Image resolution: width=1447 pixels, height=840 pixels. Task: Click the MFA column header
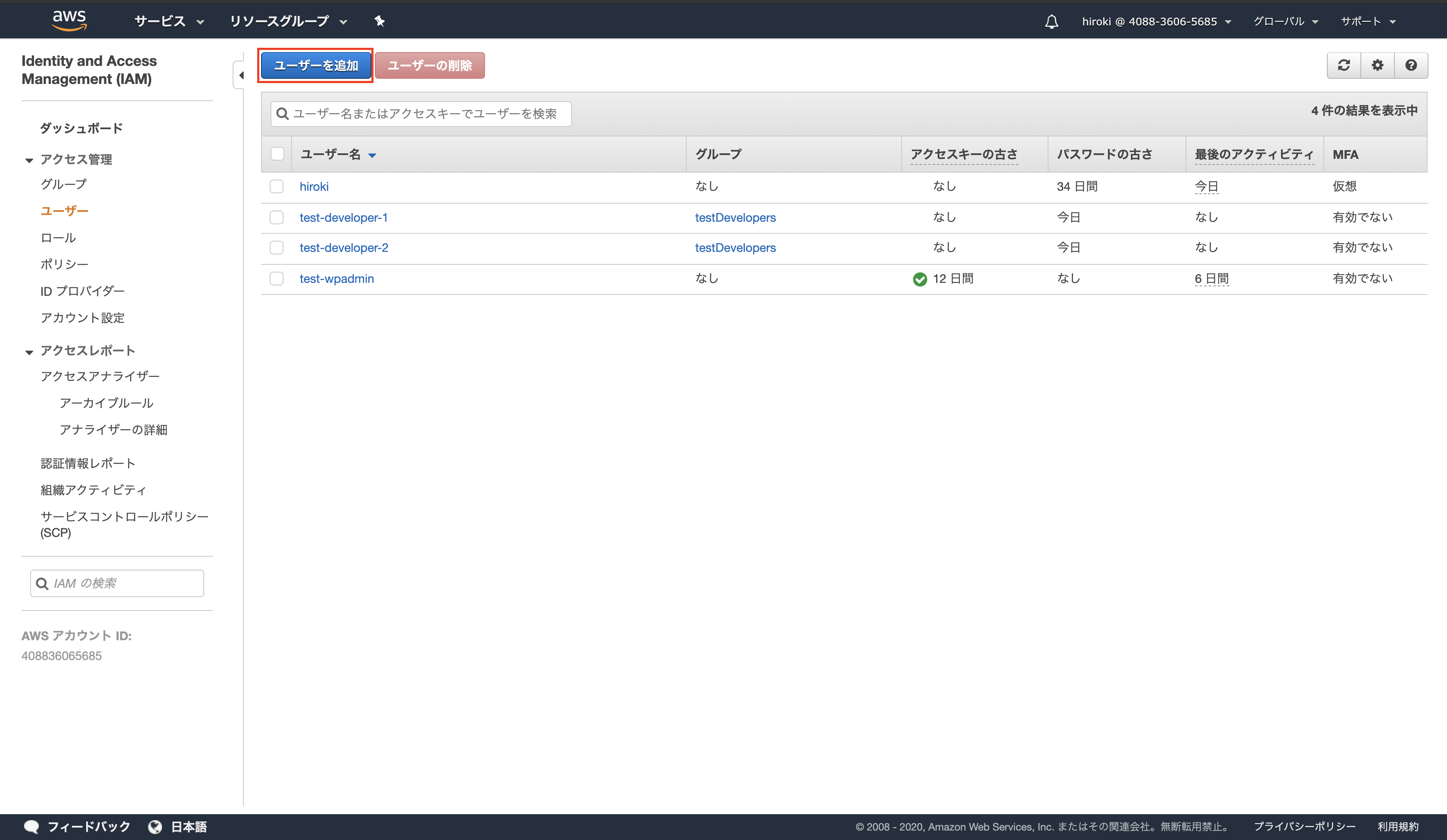pyautogui.click(x=1345, y=155)
